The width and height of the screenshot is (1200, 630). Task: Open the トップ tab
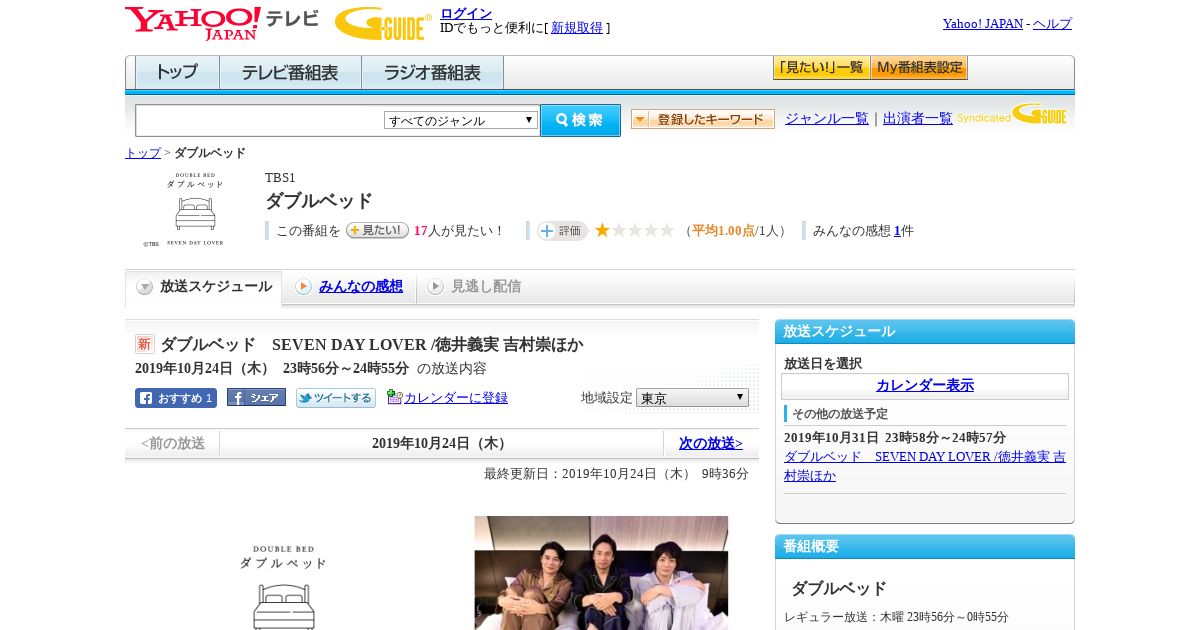177,72
